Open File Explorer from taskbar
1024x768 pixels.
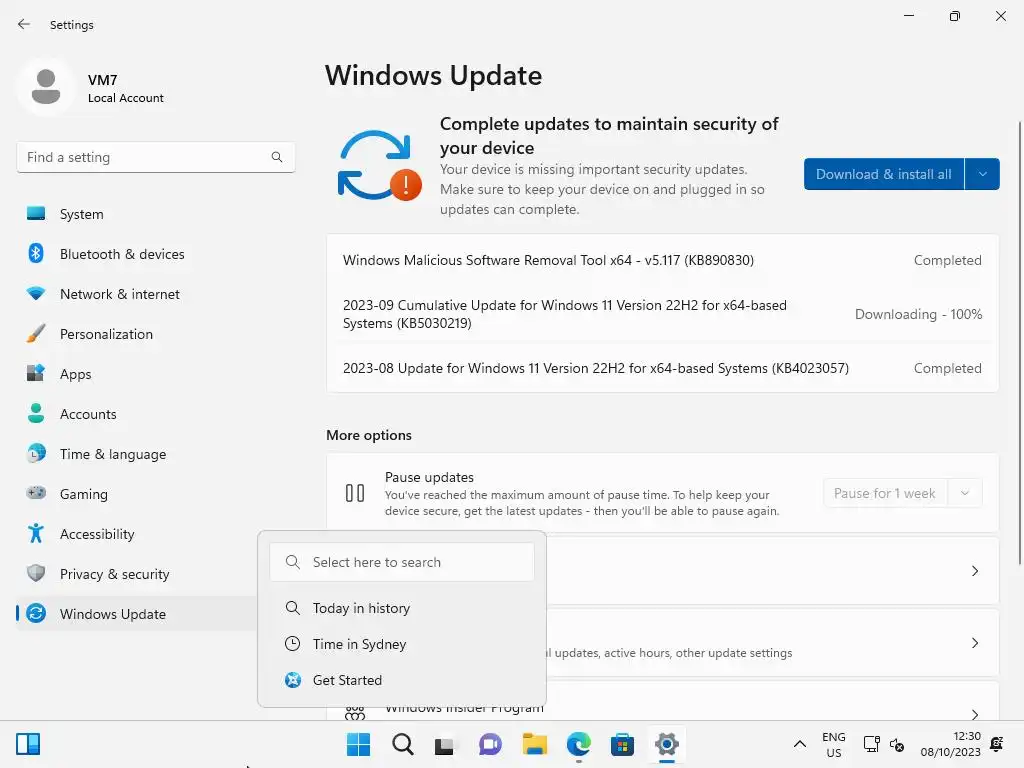click(x=534, y=744)
